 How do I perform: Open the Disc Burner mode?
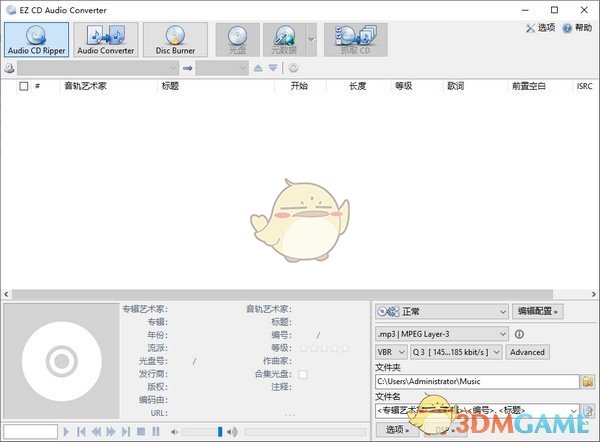[x=175, y=39]
